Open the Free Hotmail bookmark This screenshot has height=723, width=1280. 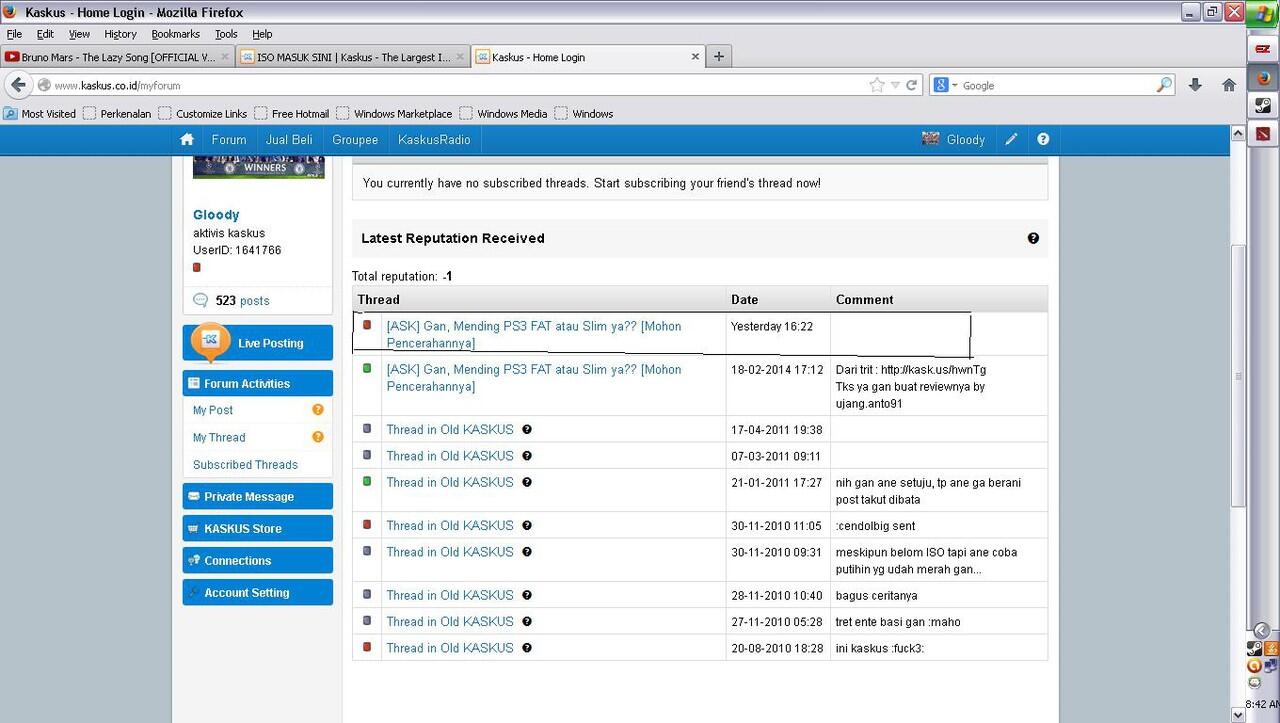click(x=292, y=113)
